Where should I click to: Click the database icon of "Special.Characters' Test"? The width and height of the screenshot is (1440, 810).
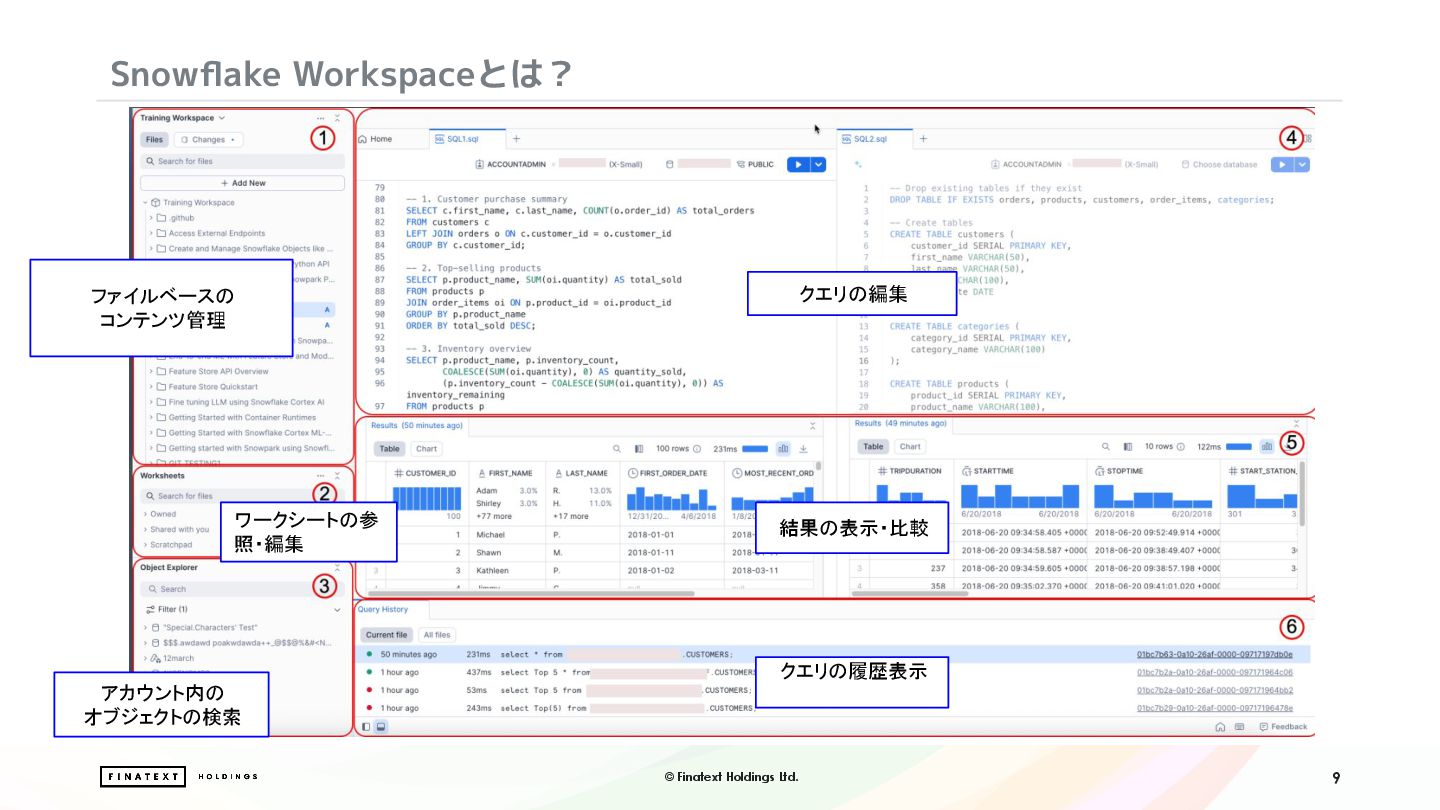(155, 628)
